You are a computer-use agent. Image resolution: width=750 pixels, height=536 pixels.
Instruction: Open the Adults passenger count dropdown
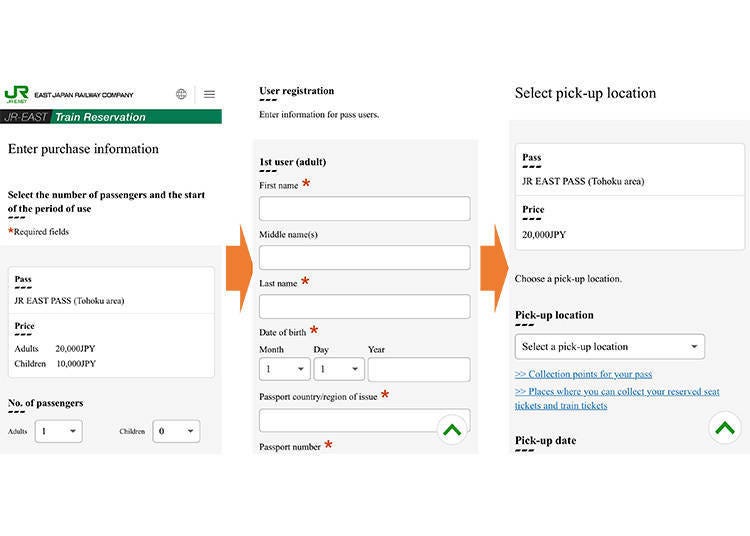[58, 431]
